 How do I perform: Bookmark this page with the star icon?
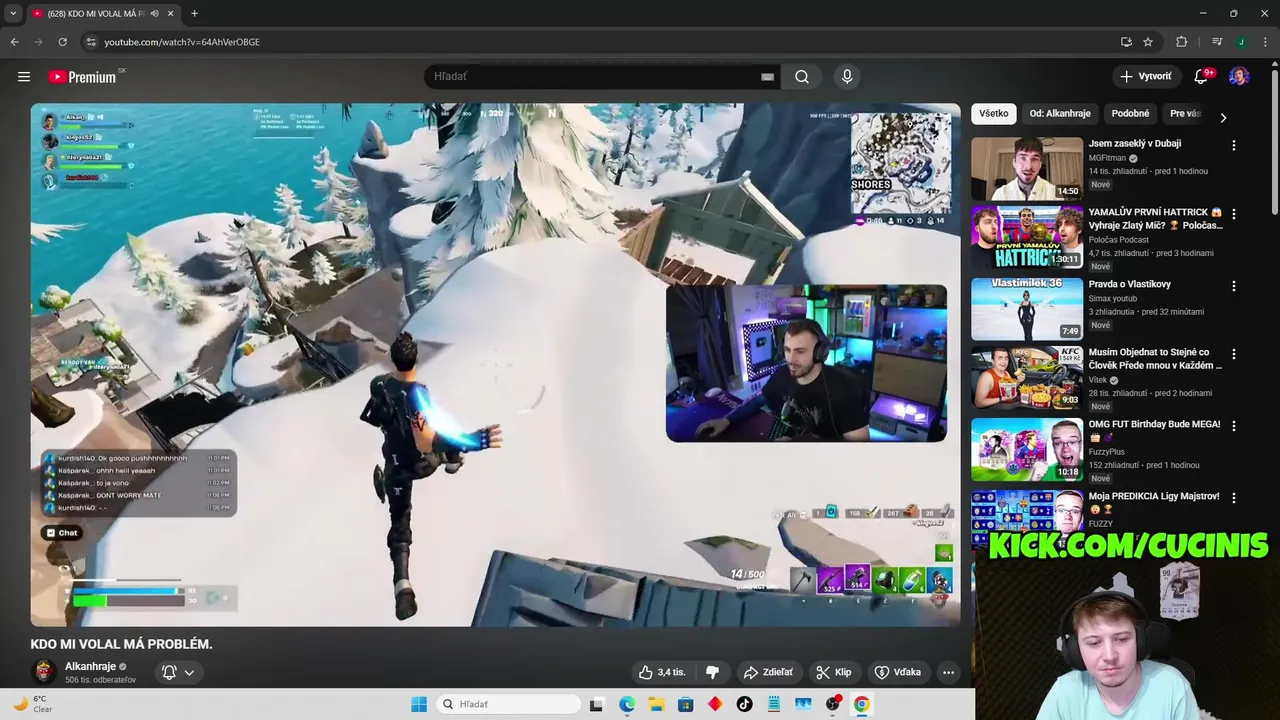(x=1148, y=42)
